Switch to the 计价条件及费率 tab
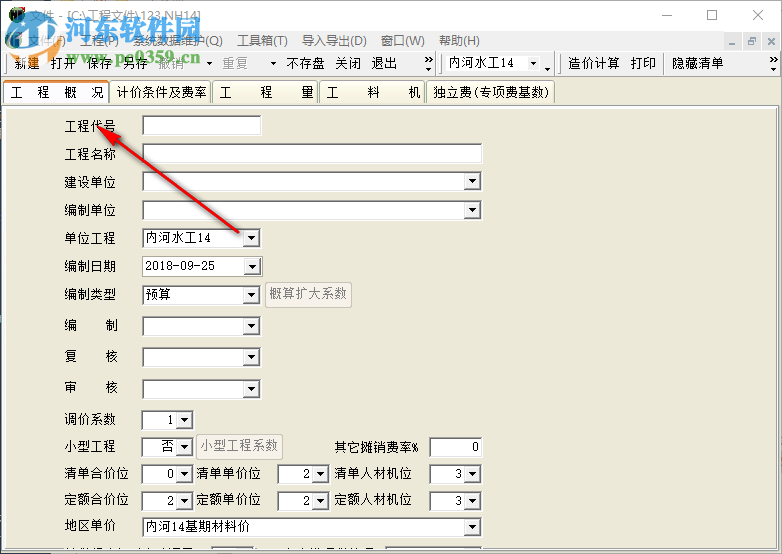Viewport: 782px width, 554px height. [x=161, y=92]
